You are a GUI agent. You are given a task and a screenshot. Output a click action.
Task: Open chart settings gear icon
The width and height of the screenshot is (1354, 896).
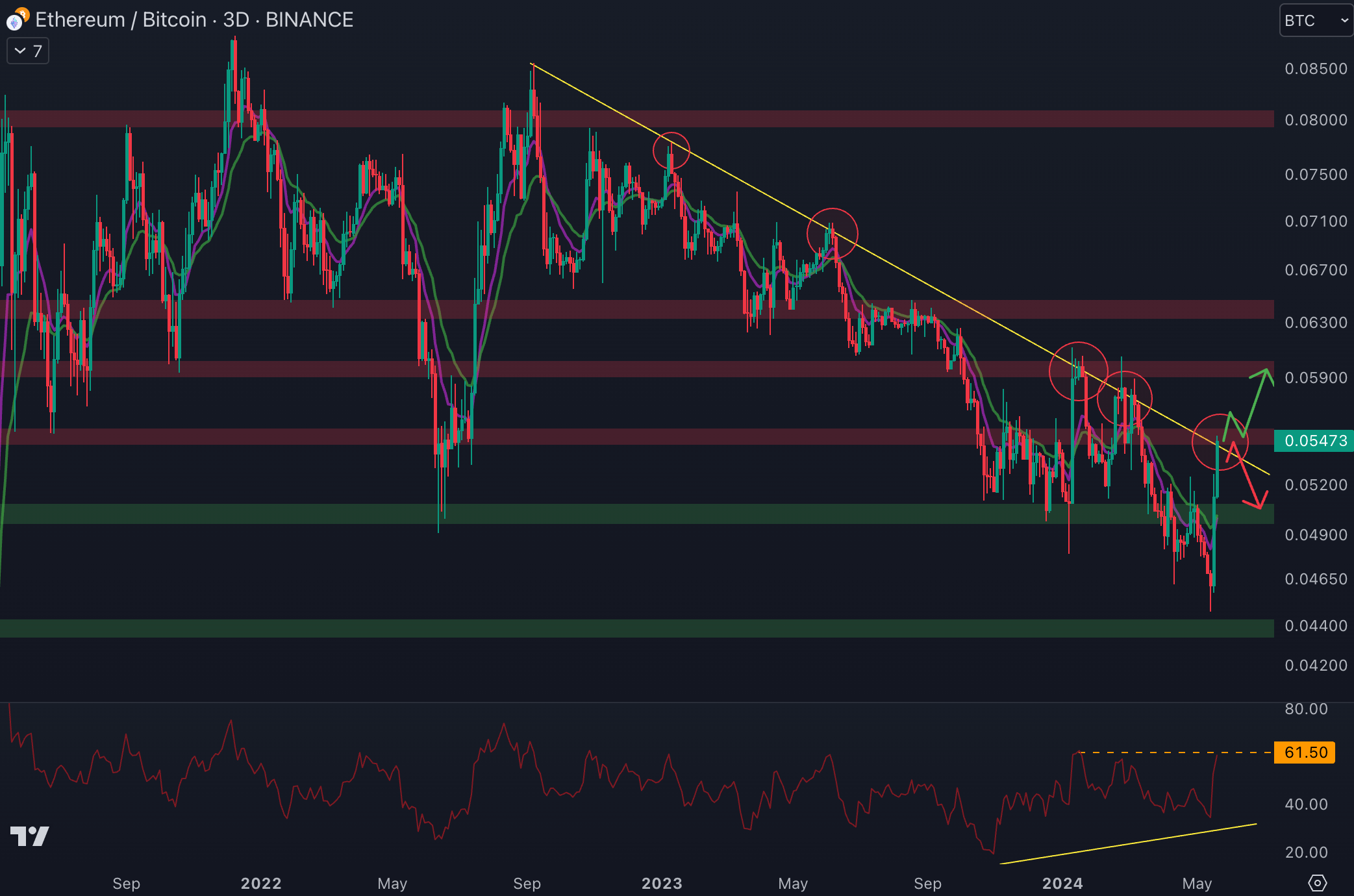coord(1317,883)
